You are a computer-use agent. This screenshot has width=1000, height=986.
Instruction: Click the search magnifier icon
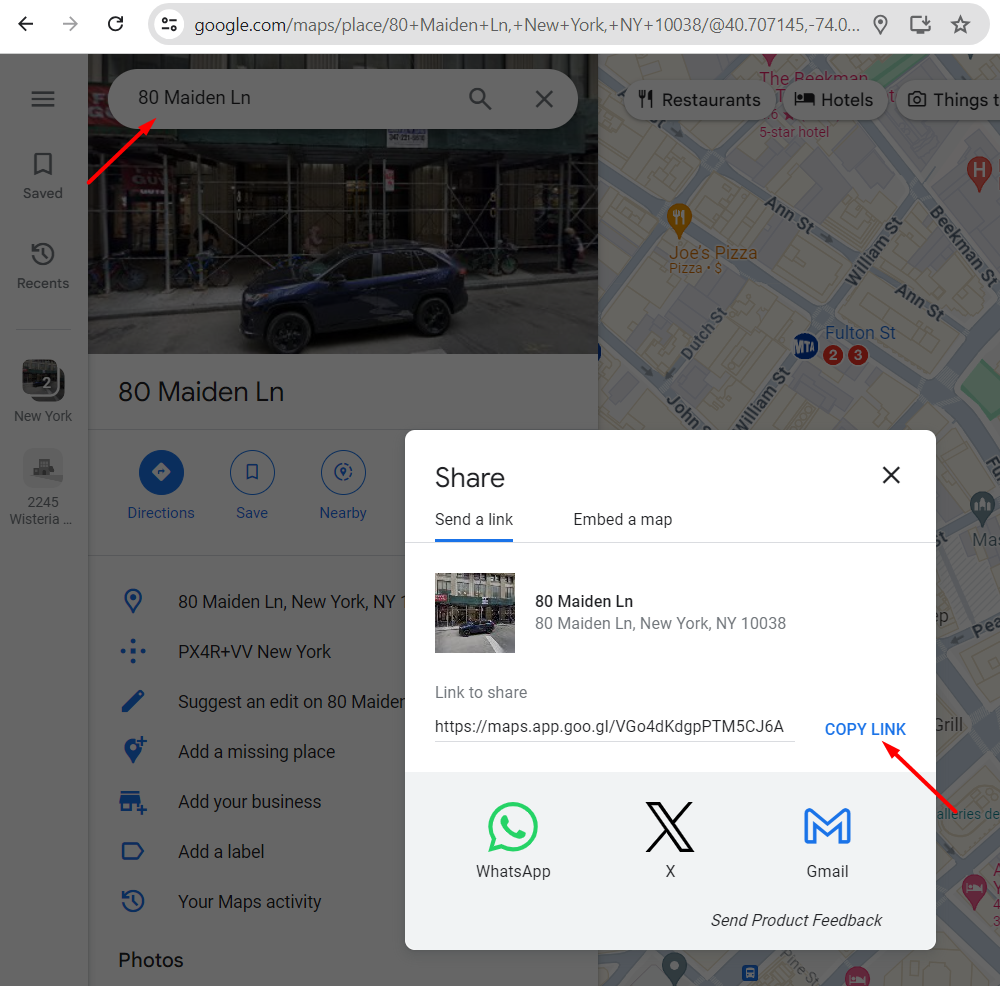tap(480, 99)
